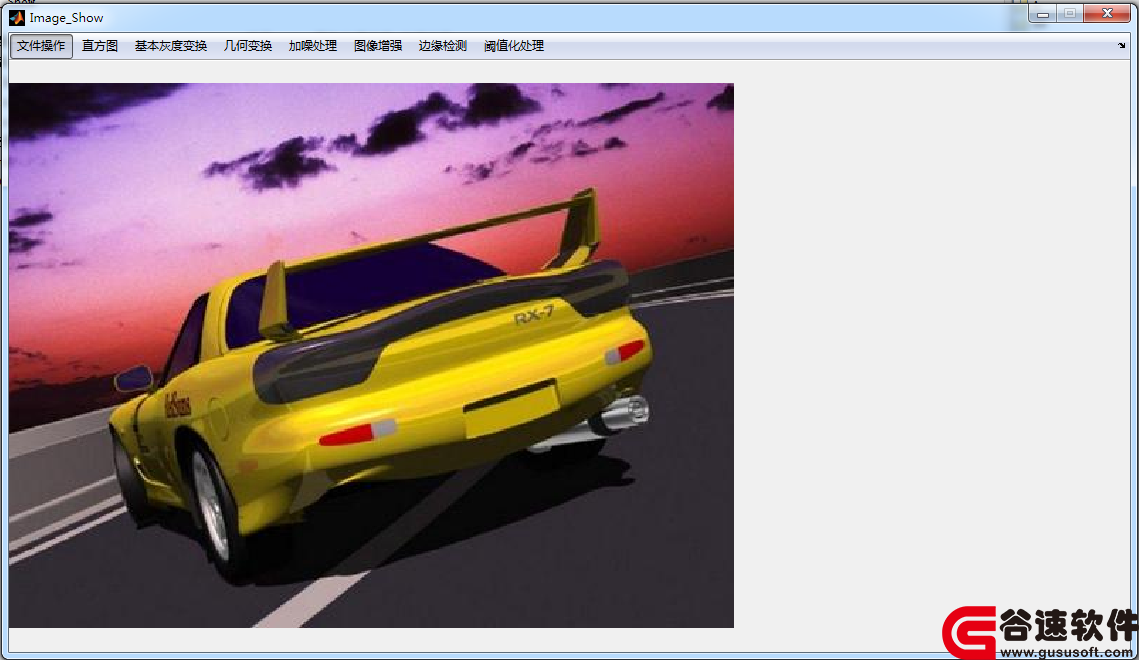Maximize the Image_Show window
Image resolution: width=1139 pixels, height=660 pixels.
click(x=1069, y=14)
